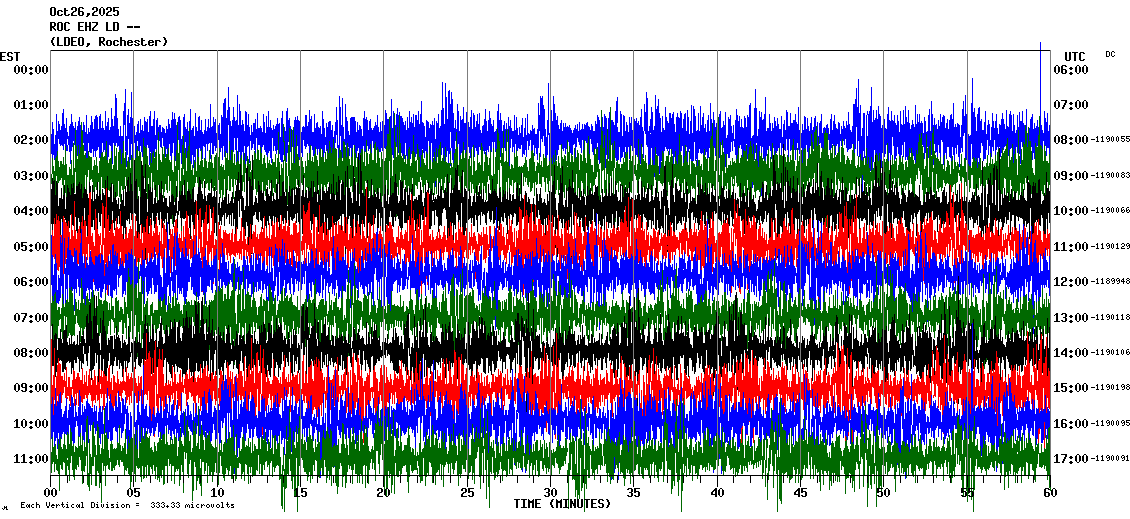Select the EST time label "08:00"
The height and width of the screenshot is (519, 1130).
(x=31, y=352)
